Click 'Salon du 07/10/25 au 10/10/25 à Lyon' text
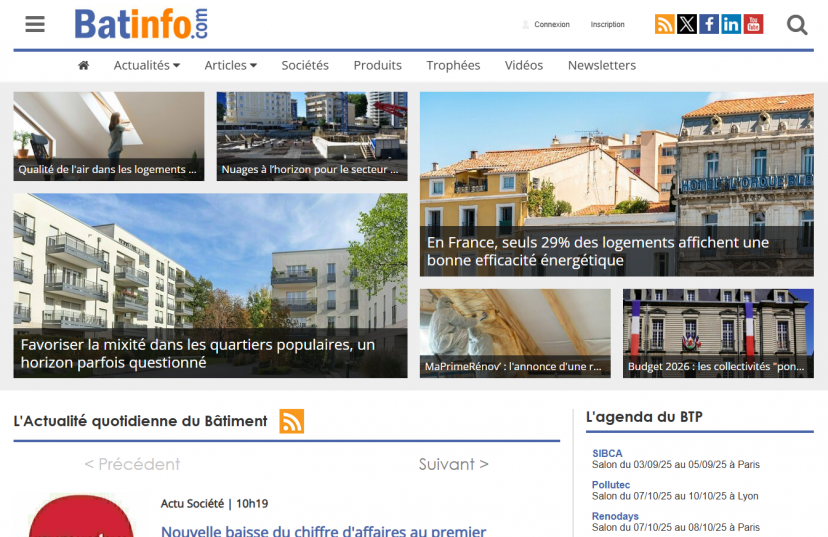 (675, 496)
